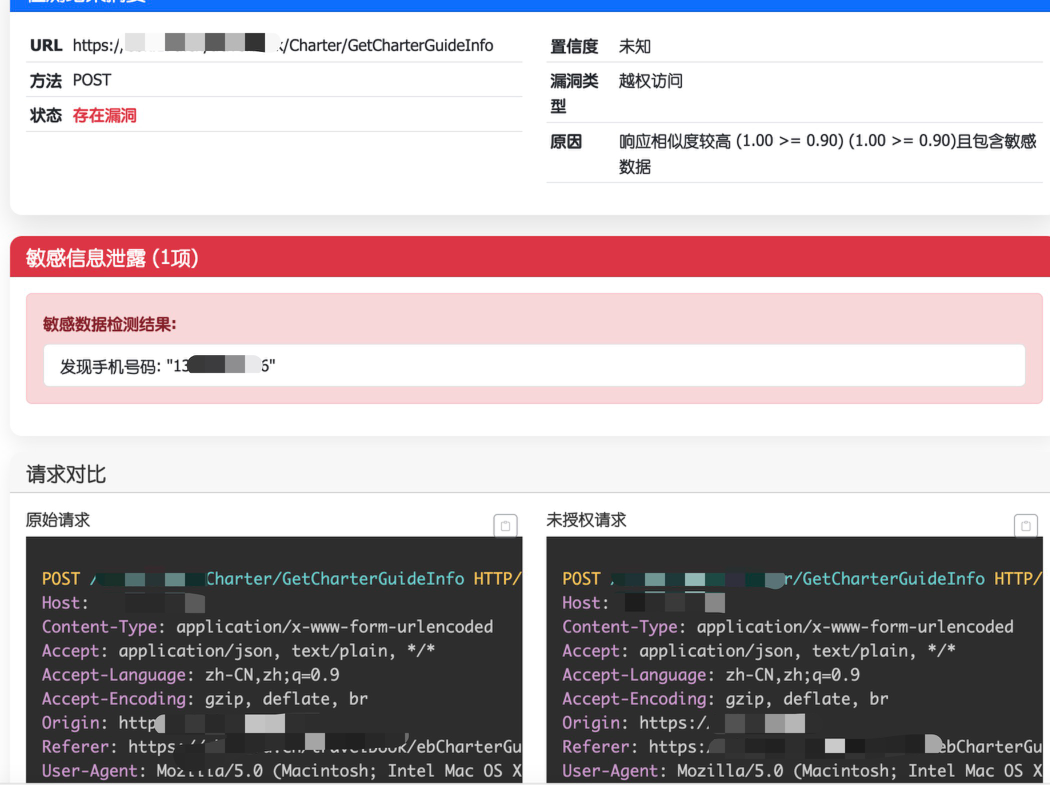This screenshot has height=785, width=1050.
Task: Click the 敏感数据检测结果 label
Action: coord(110,324)
